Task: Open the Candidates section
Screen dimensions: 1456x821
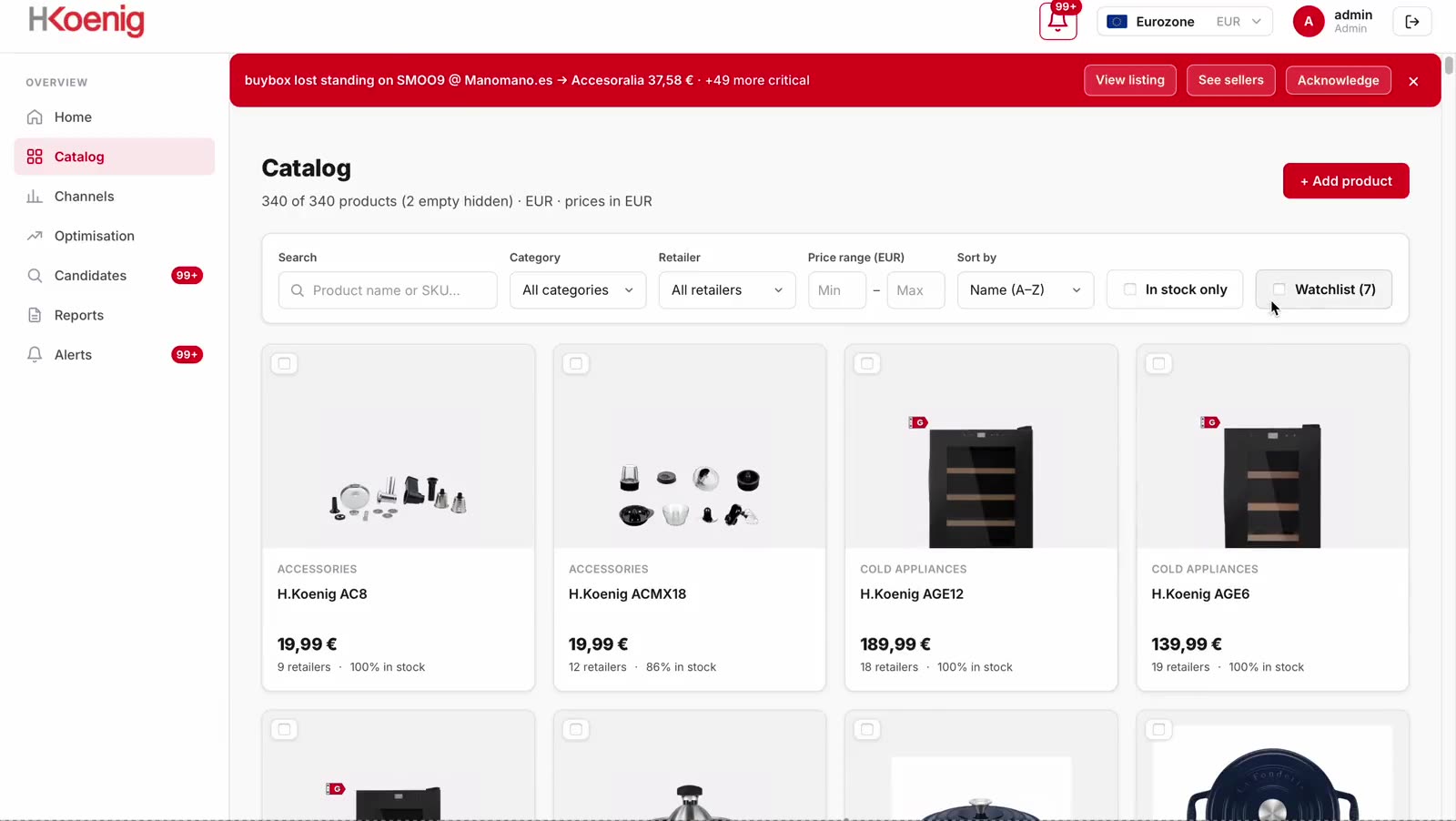Action: (x=115, y=276)
